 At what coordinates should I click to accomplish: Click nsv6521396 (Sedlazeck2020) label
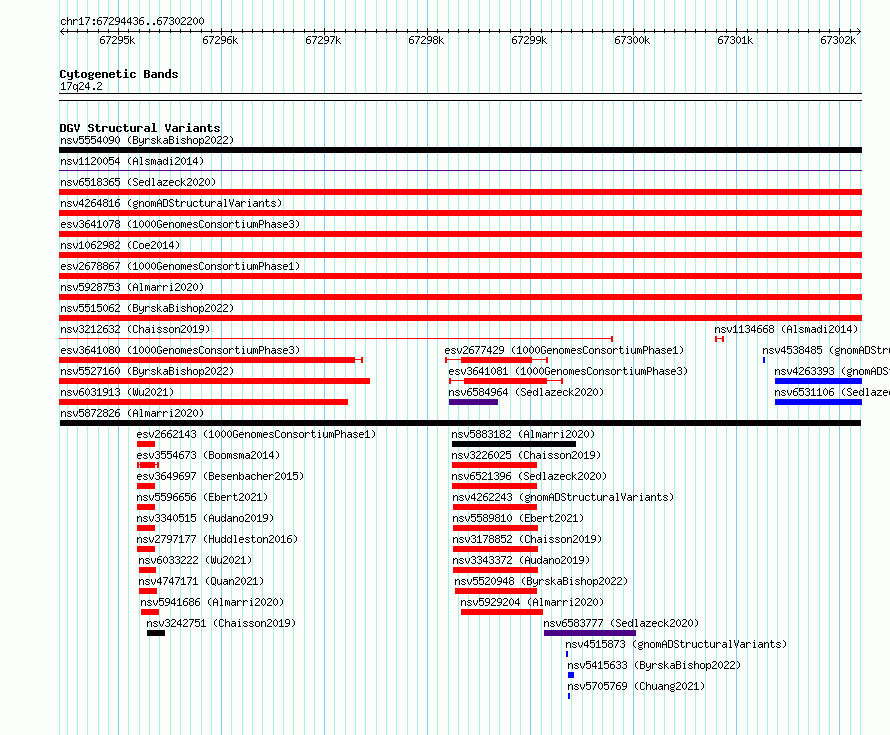point(529,476)
